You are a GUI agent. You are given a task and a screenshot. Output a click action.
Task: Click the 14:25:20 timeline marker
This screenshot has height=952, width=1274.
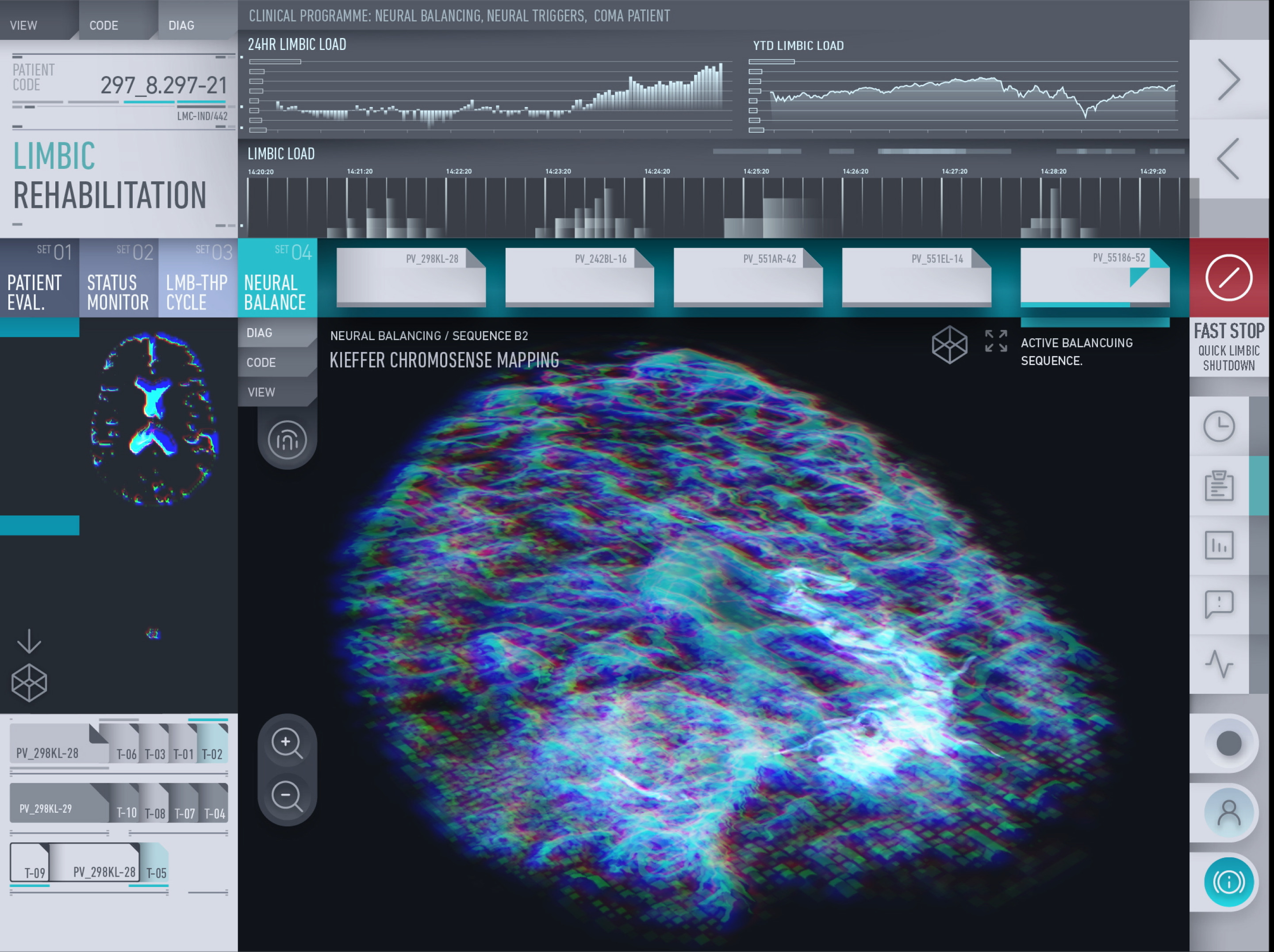756,172
